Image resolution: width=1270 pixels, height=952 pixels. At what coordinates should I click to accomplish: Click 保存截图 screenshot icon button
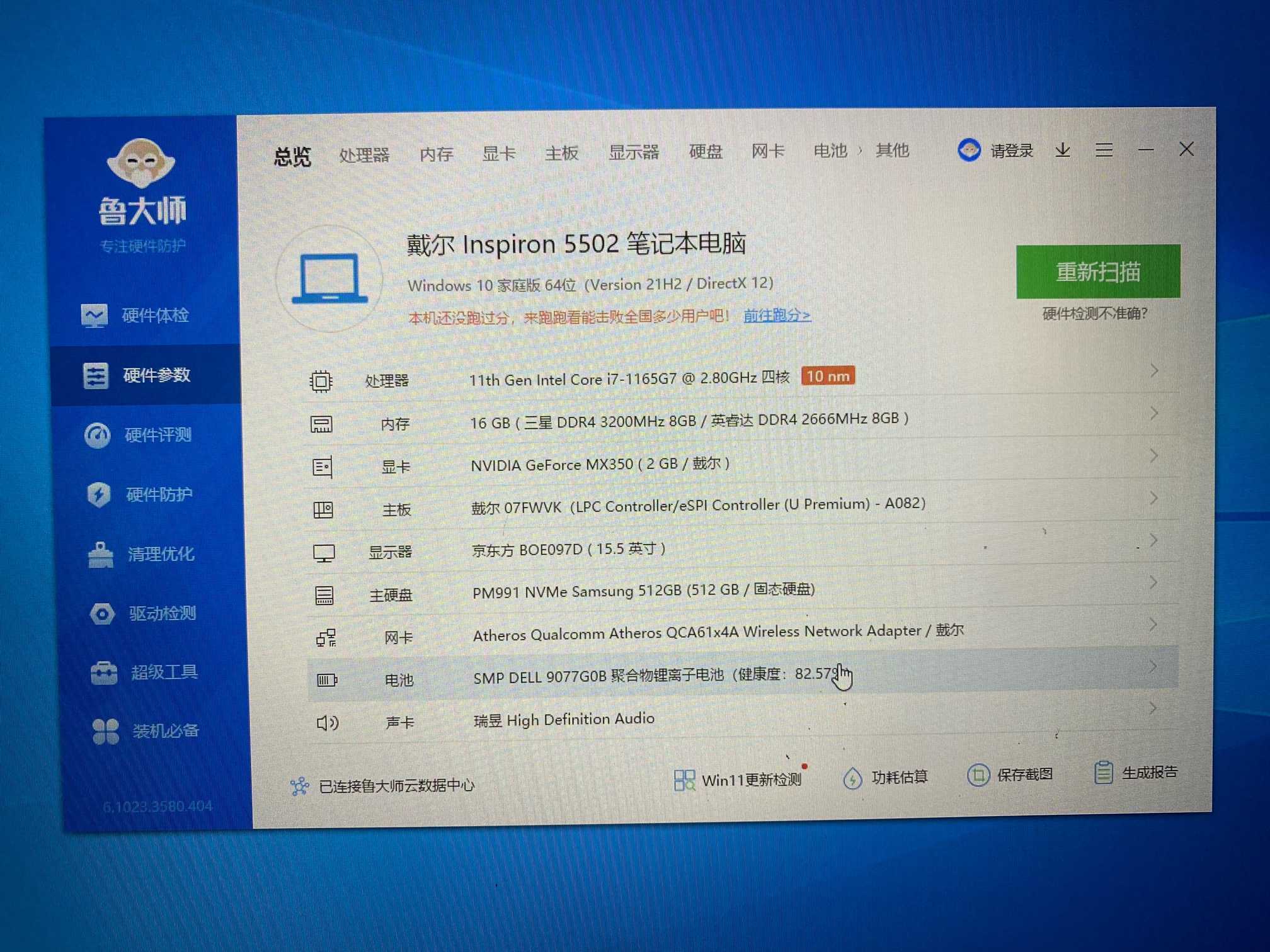click(978, 775)
